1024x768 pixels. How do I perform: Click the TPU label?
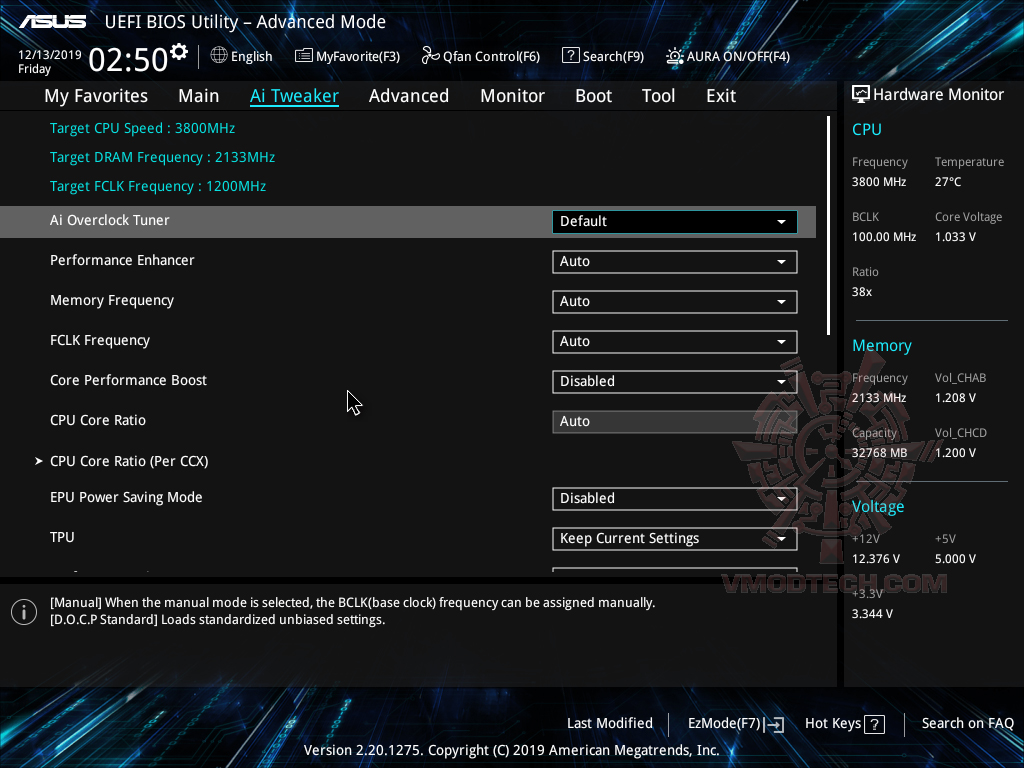pos(62,537)
